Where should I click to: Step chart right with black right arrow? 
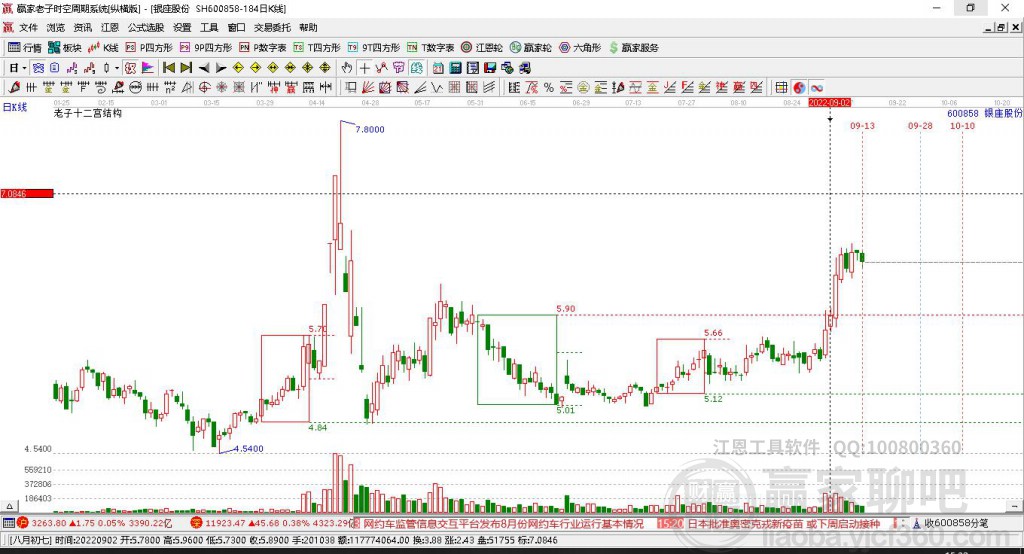[x=221, y=68]
